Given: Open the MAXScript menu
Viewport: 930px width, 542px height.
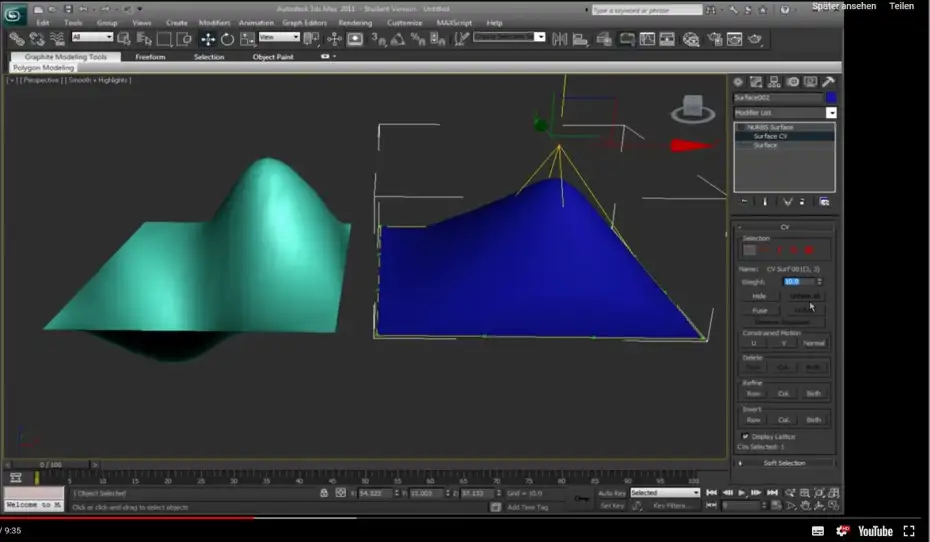Looking at the screenshot, I should click(x=454, y=23).
